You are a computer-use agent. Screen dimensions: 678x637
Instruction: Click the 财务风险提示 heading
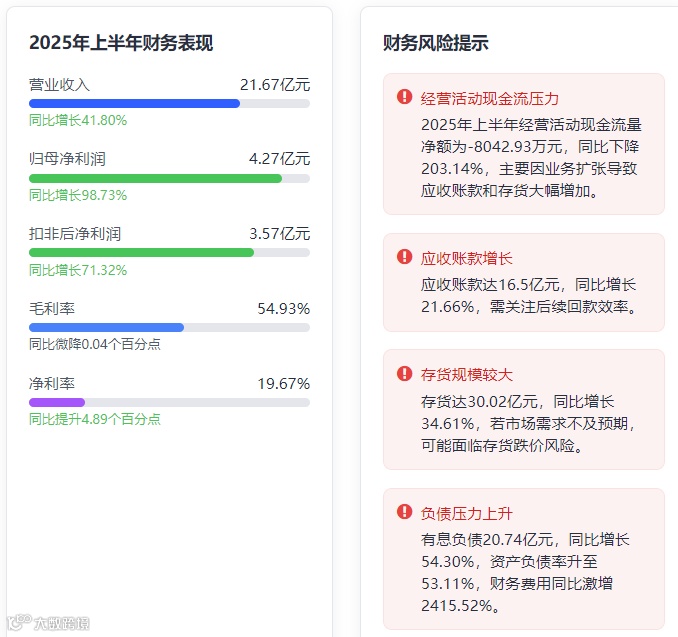click(x=436, y=43)
